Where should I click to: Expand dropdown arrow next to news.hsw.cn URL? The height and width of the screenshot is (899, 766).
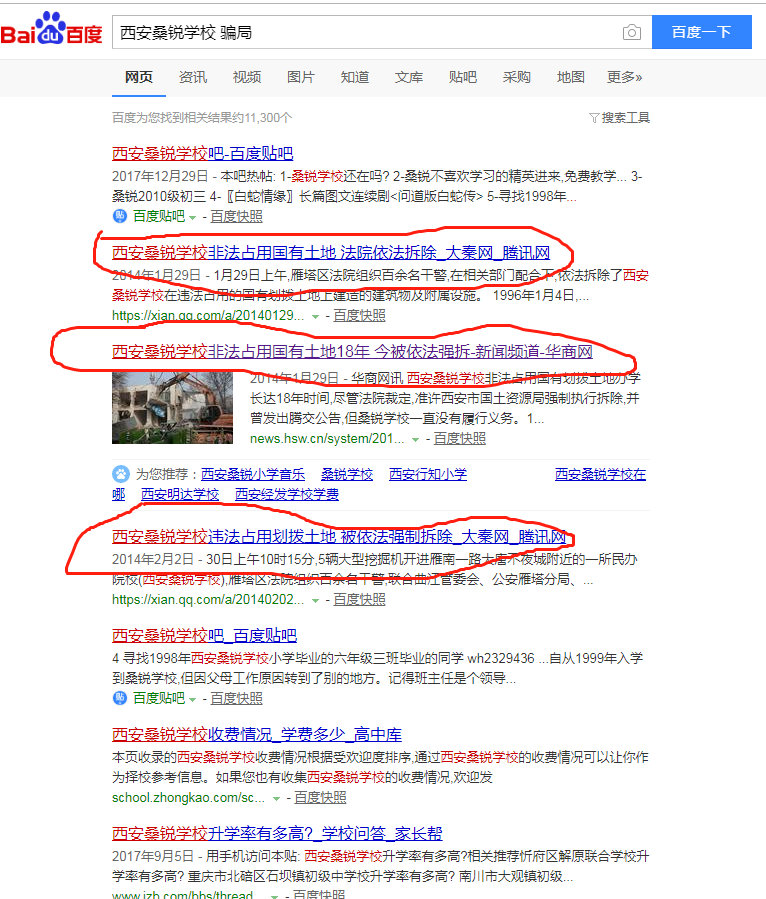416,439
